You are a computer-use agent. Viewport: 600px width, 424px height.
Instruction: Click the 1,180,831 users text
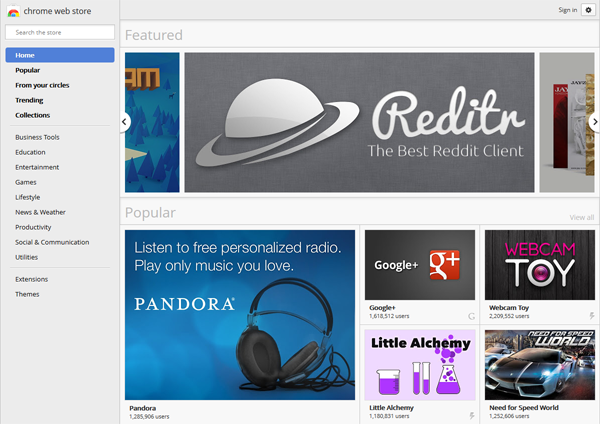point(389,416)
